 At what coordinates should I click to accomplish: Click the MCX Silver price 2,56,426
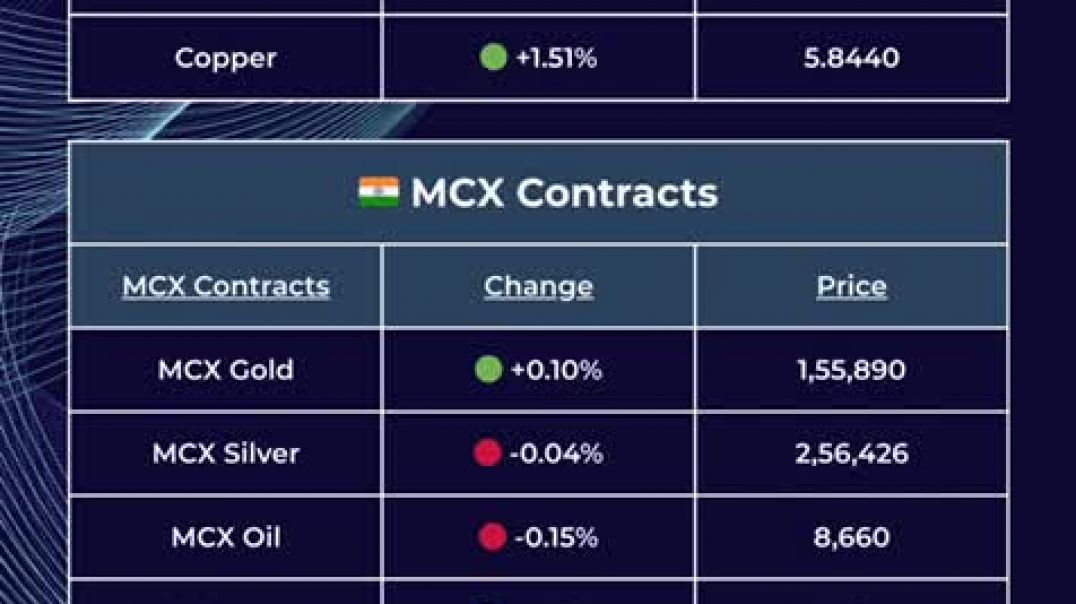(x=851, y=454)
